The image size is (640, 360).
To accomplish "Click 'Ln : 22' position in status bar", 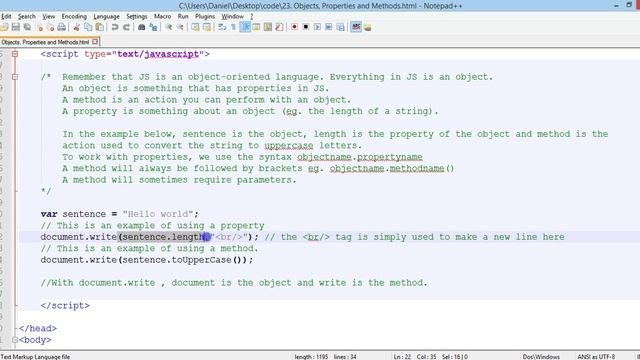I will click(402, 357).
